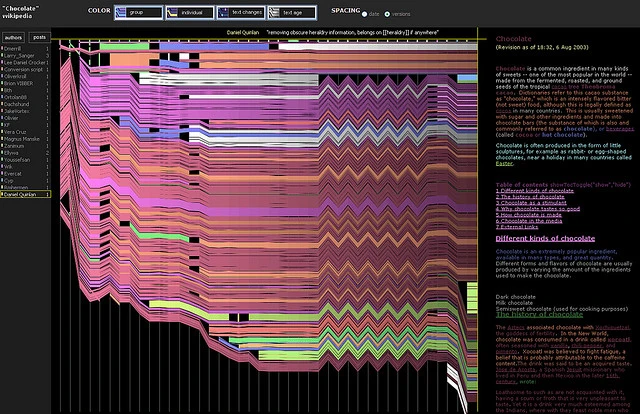Select author Evercat

click(25, 174)
